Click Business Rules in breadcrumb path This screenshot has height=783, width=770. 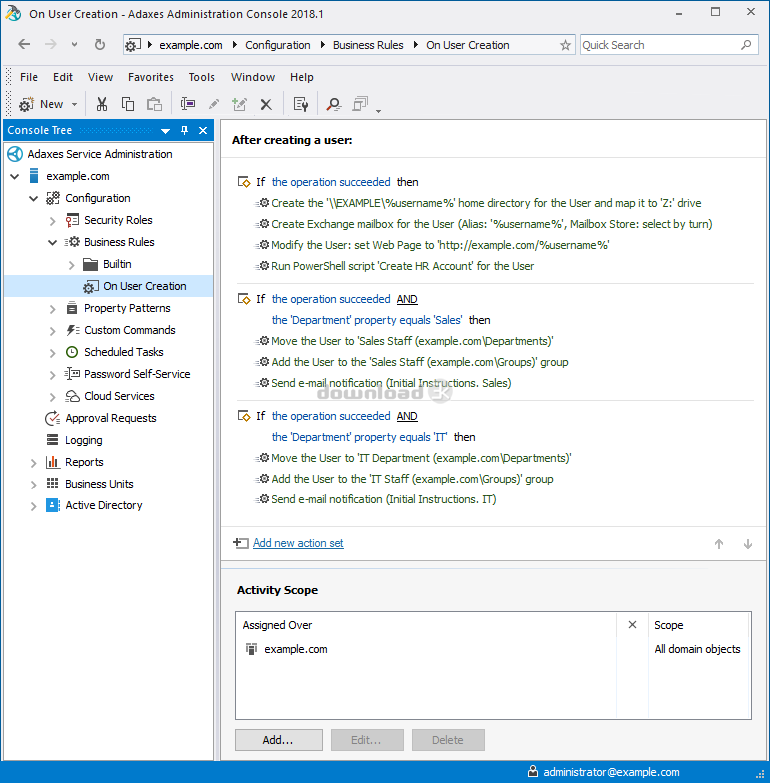point(368,45)
